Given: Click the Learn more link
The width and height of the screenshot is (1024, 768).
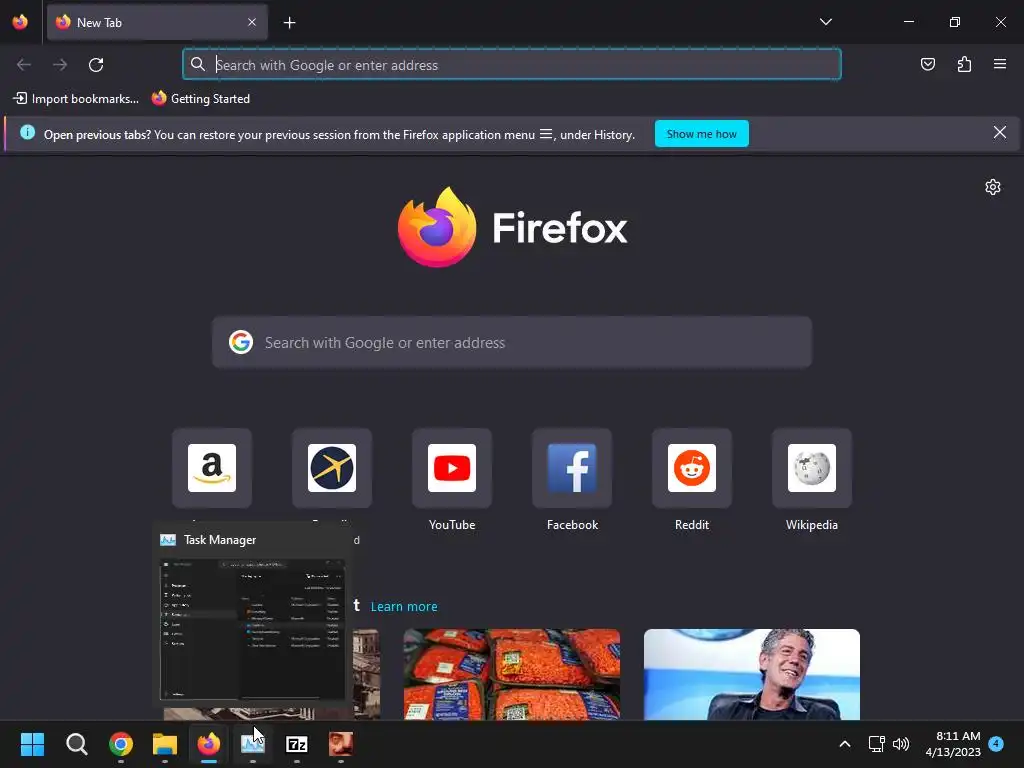Looking at the screenshot, I should 404,607.
